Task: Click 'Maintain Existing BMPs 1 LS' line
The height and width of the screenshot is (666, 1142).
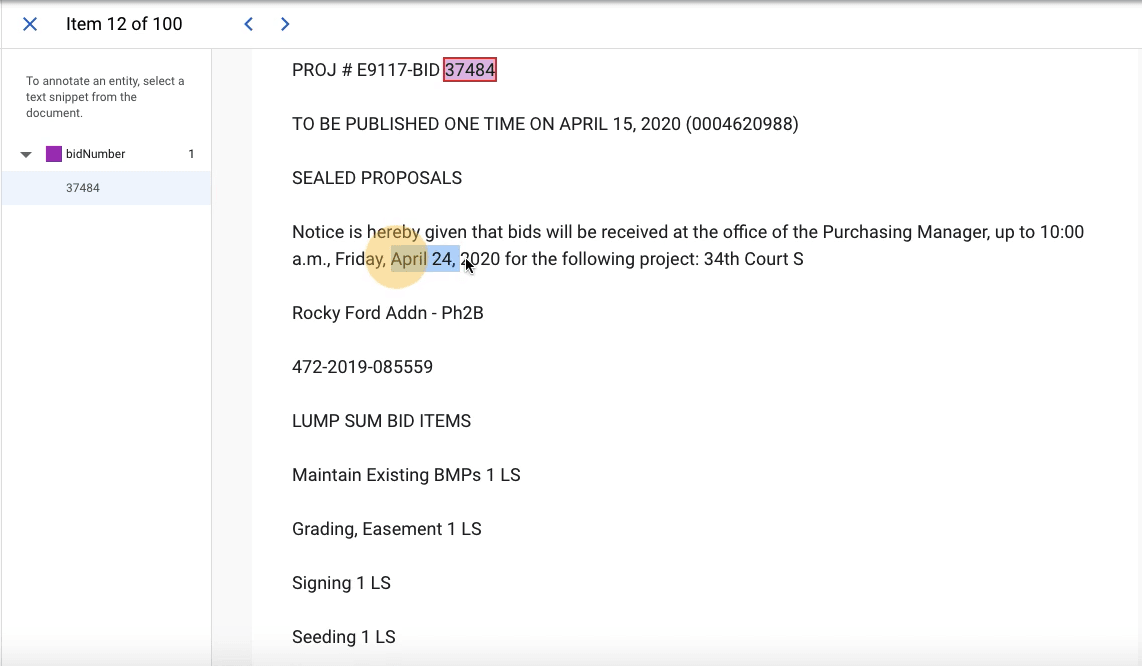Action: point(406,475)
